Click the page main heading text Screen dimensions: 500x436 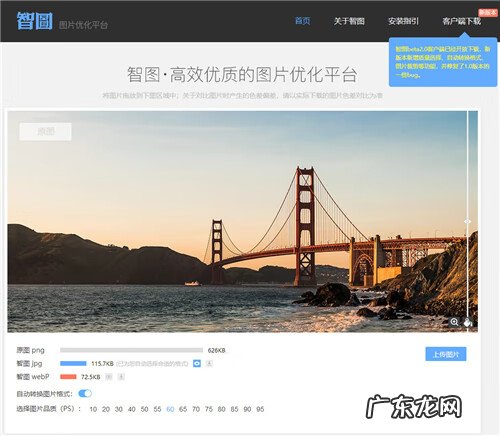tap(242, 74)
